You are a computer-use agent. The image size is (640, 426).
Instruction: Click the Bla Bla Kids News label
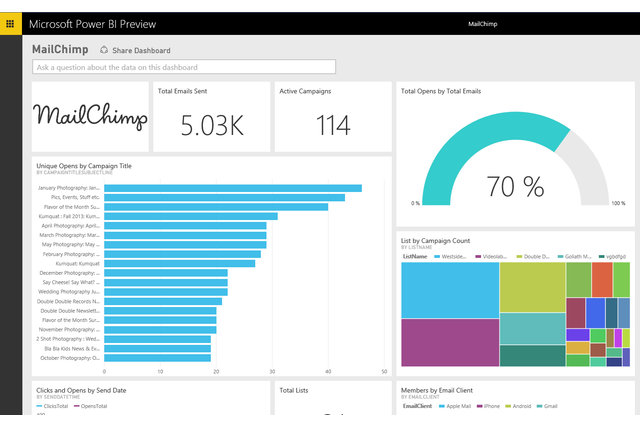click(72, 349)
